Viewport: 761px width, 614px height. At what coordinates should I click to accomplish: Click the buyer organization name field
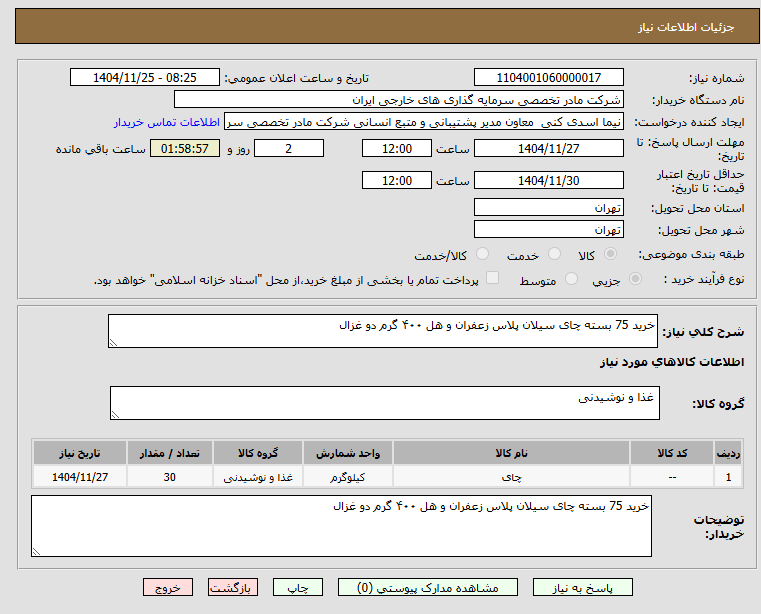398,100
